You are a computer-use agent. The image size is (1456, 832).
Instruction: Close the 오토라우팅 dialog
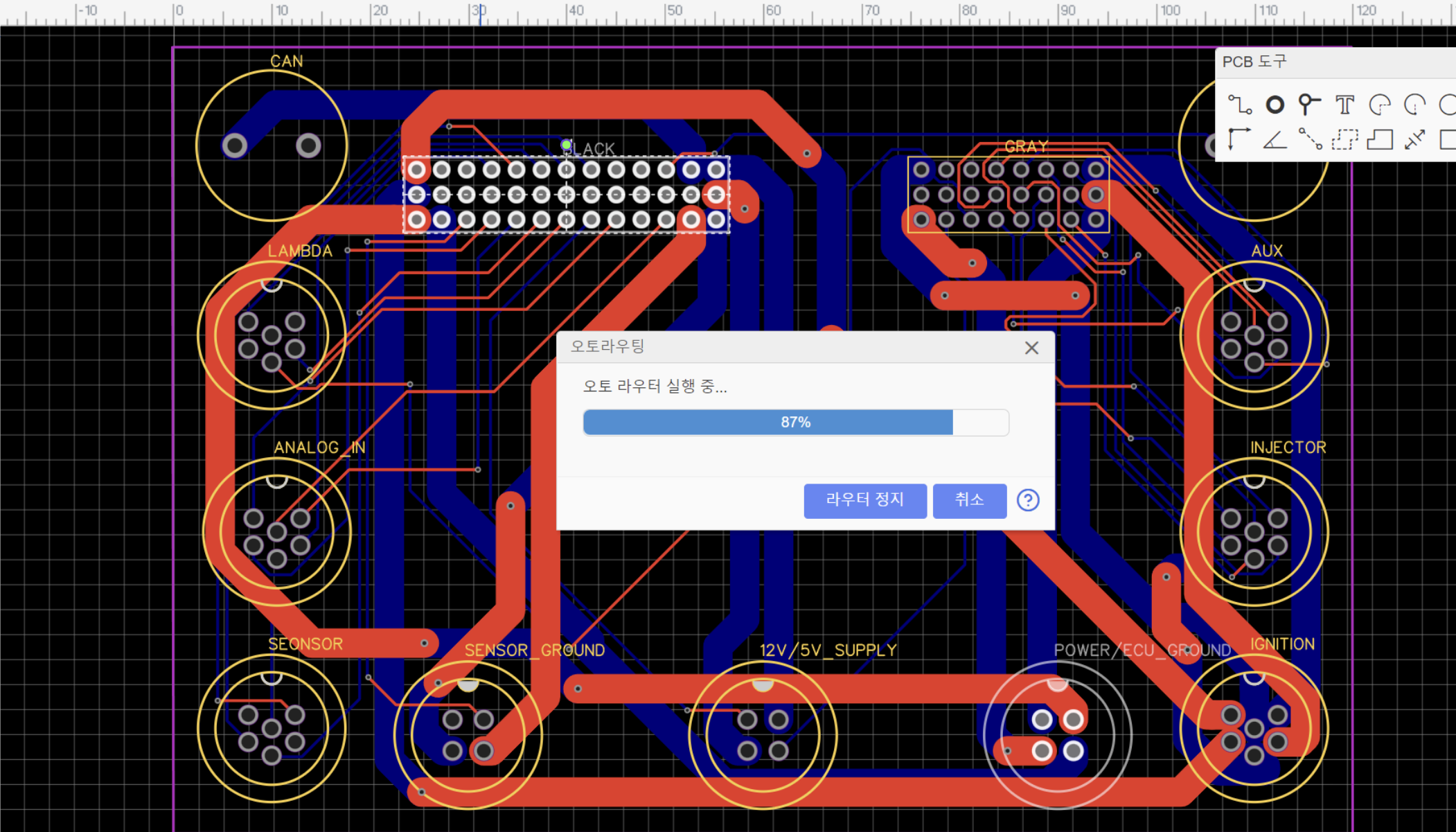pos(1031,348)
